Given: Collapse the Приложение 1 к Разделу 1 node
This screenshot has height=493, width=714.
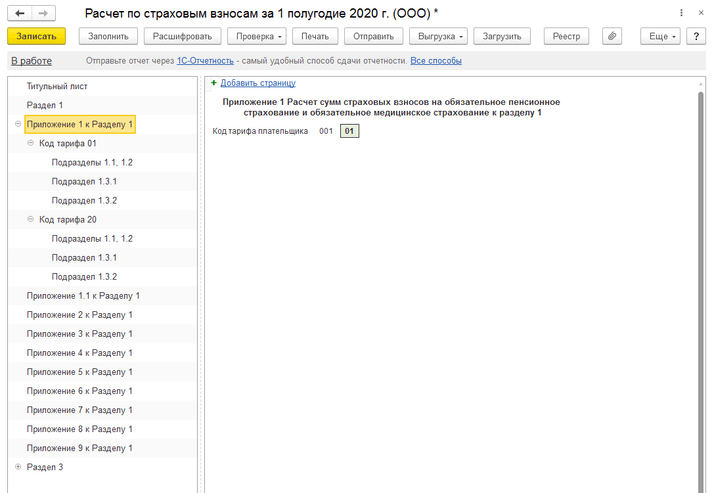Looking at the screenshot, I should coord(18,125).
